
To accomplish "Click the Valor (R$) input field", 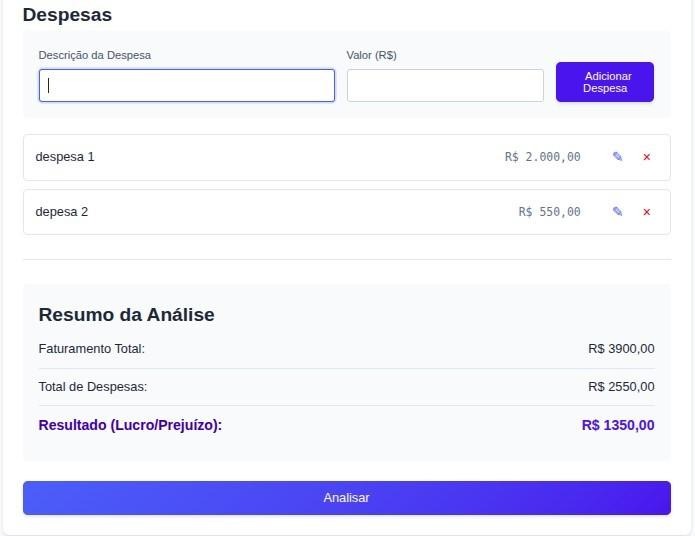I will click(445, 85).
